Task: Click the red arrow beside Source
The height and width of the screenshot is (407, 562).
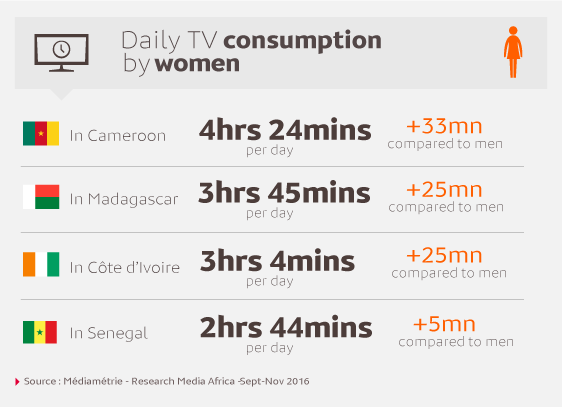Action: click(x=17, y=382)
